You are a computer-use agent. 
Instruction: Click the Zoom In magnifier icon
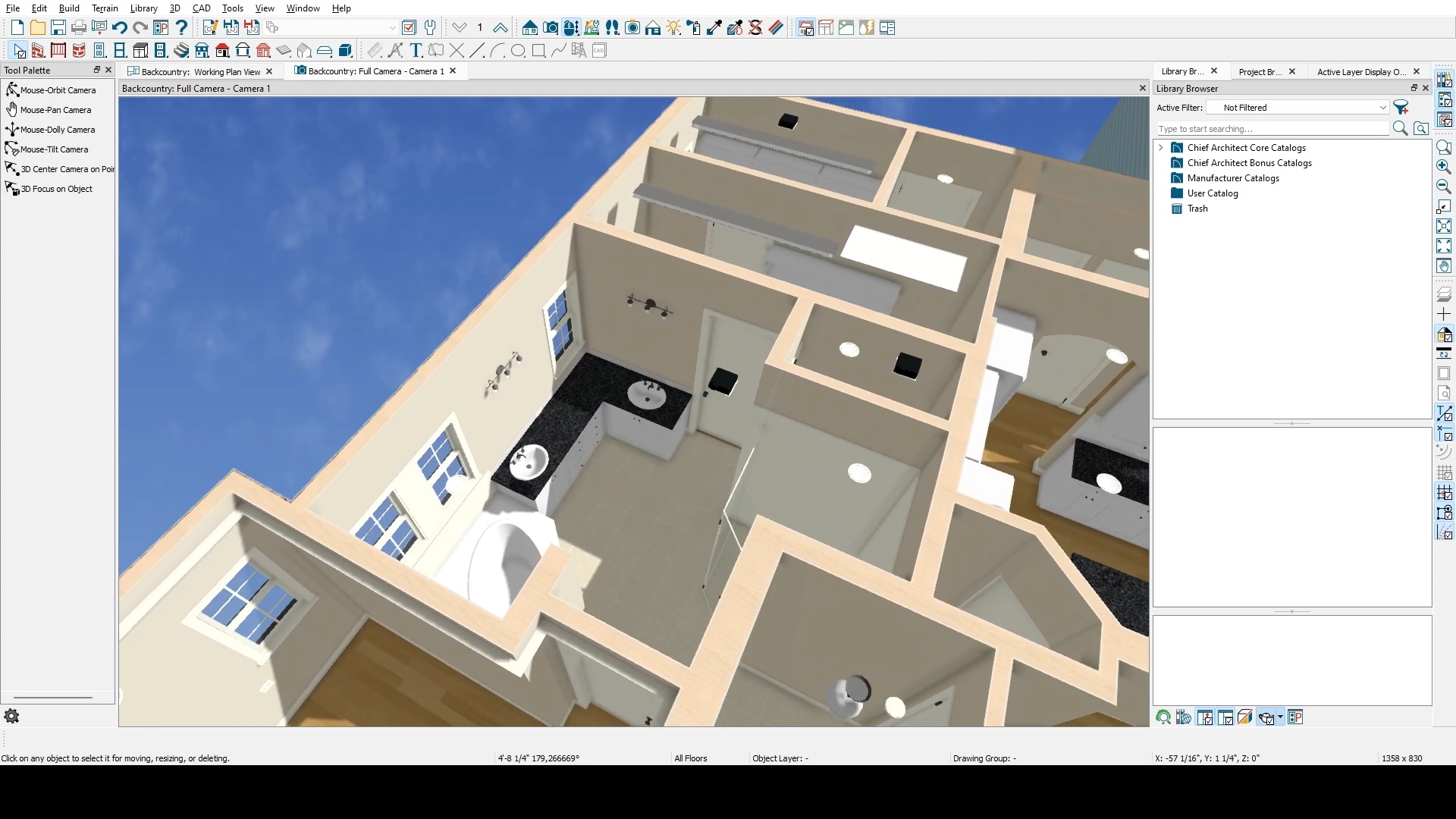click(x=1444, y=167)
